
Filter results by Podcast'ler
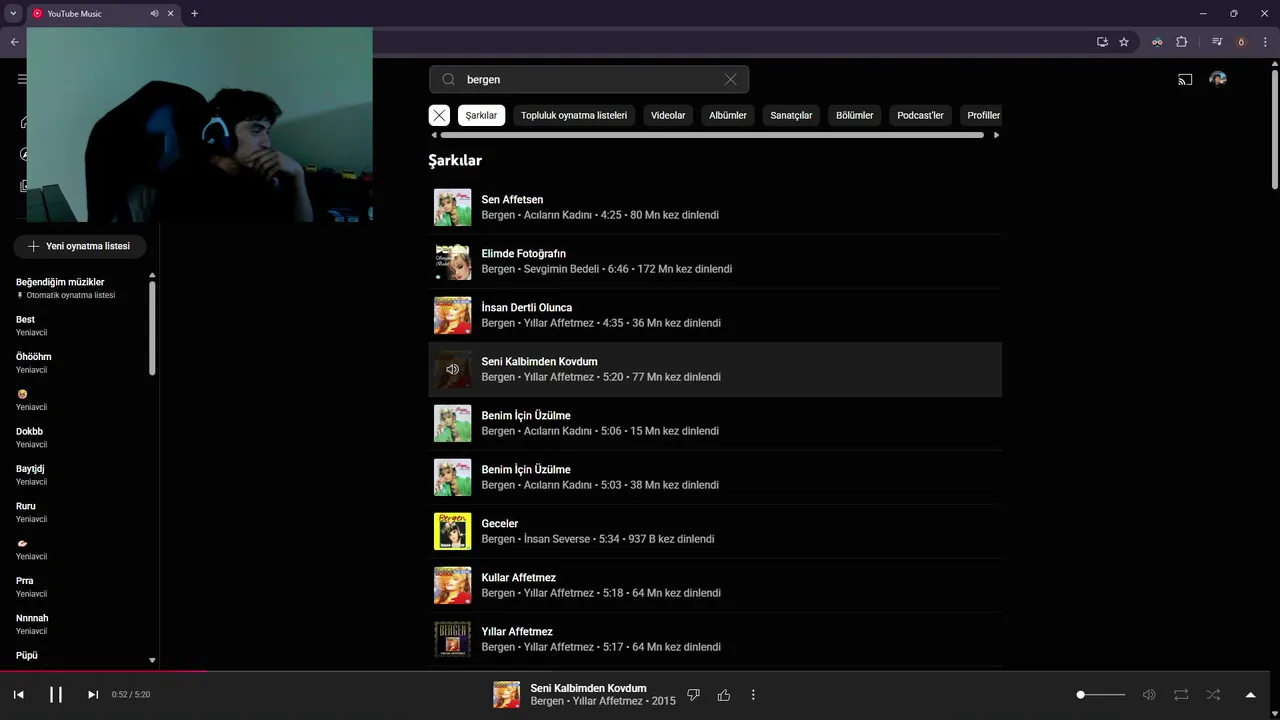point(920,115)
